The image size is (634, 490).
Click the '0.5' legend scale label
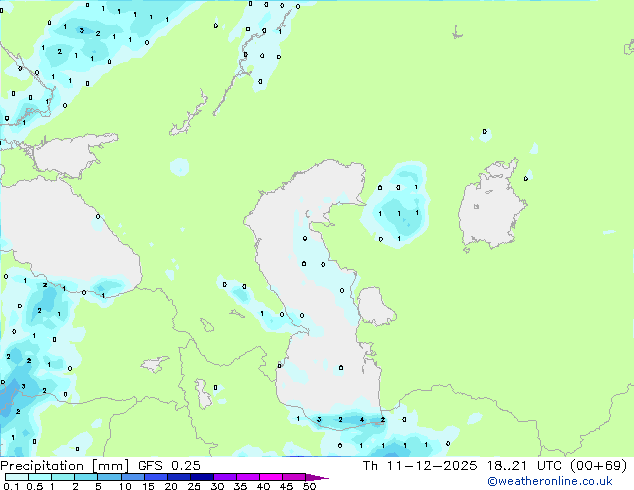(35, 486)
